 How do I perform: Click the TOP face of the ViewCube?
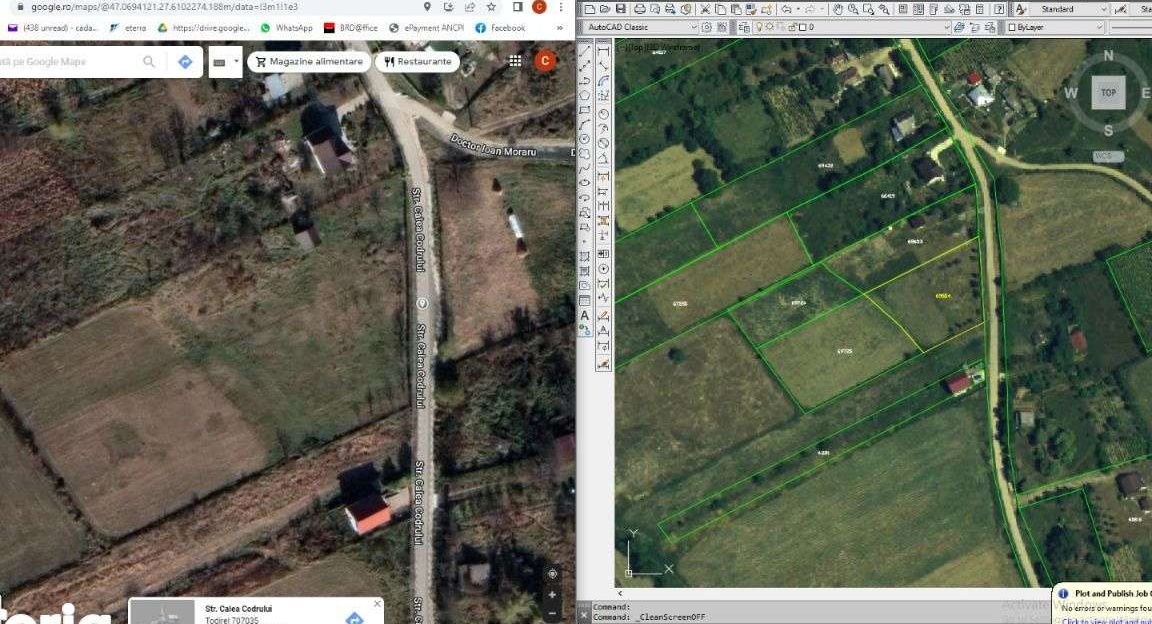click(x=1108, y=93)
